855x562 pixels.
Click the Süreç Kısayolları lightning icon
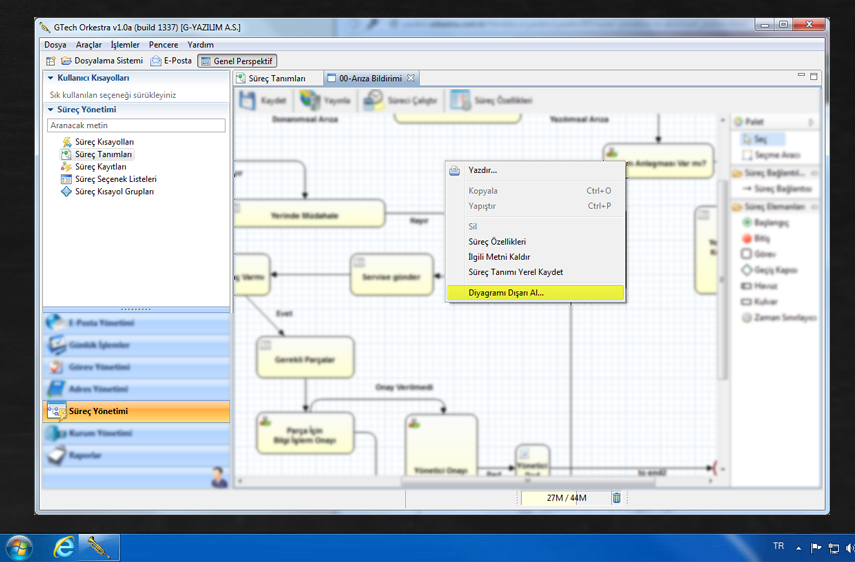66,142
